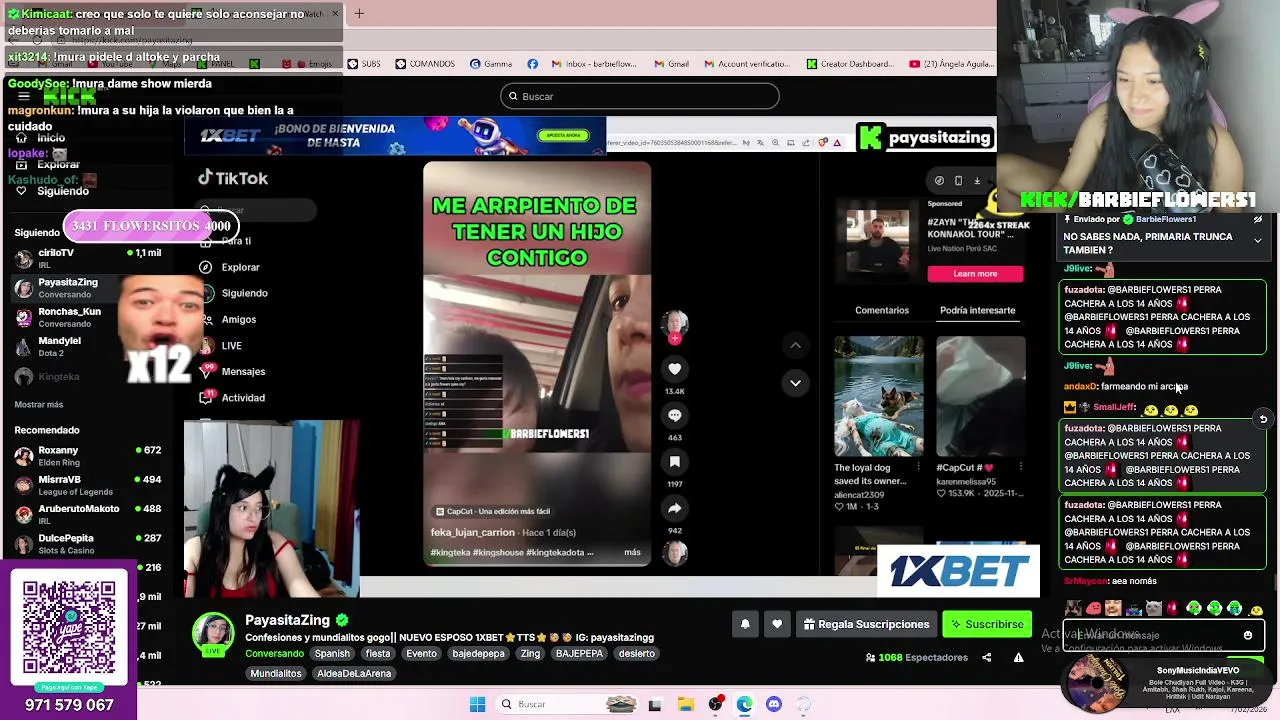Open Microsoft Edge from the taskbar
Image resolution: width=1280 pixels, height=720 pixels.
coord(745,704)
